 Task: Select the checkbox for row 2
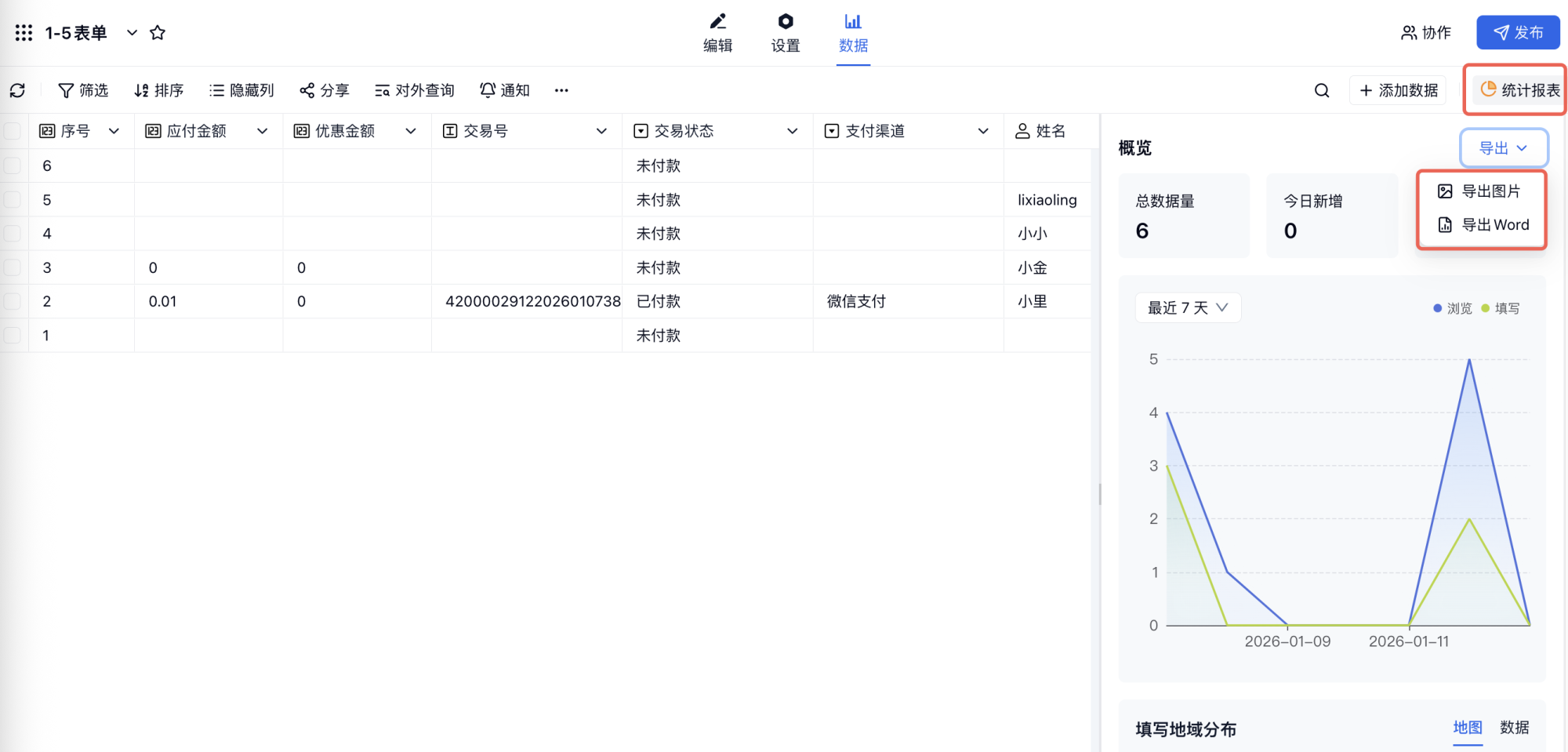[x=13, y=301]
